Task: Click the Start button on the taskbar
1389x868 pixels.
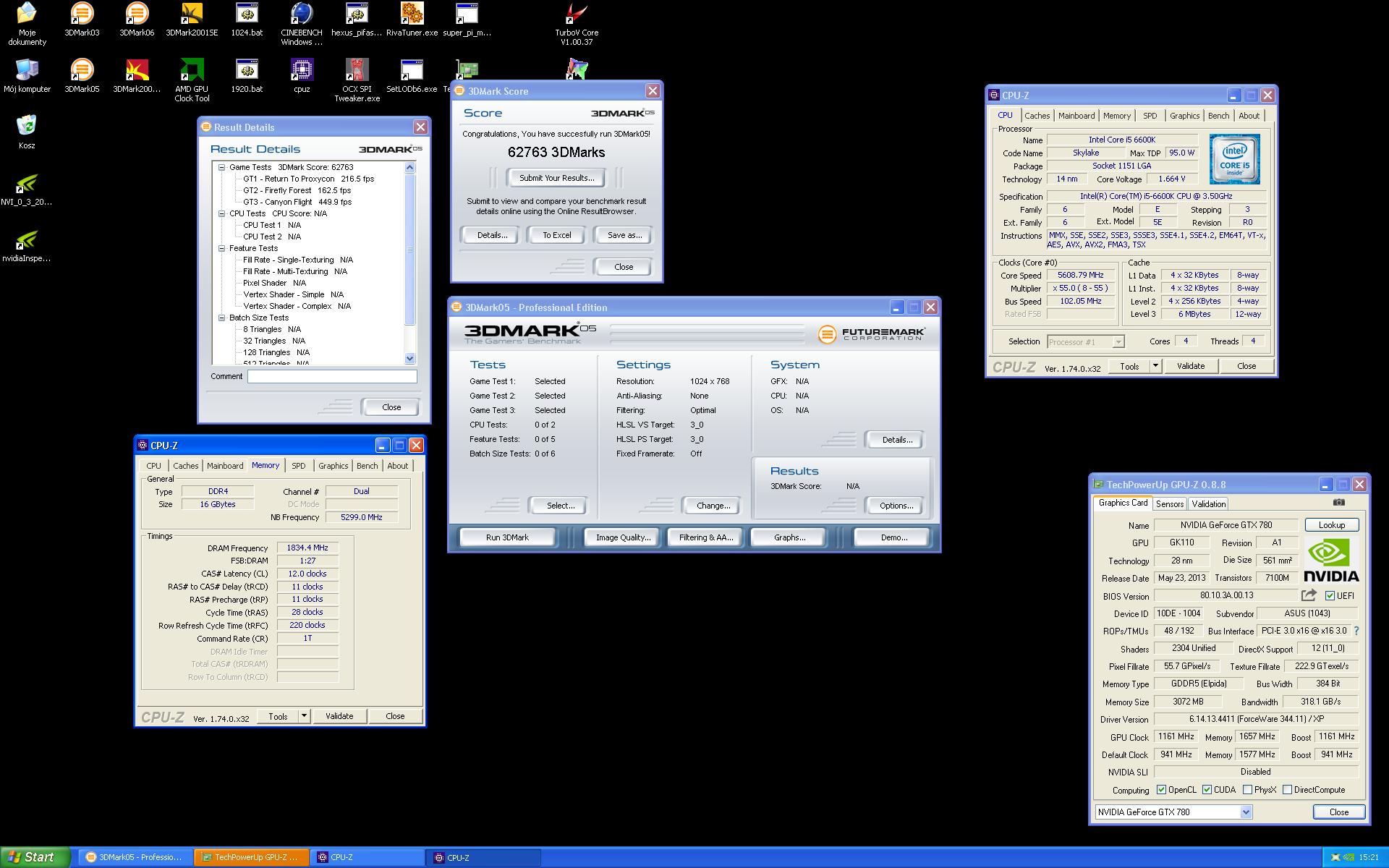Action: pyautogui.click(x=35, y=857)
